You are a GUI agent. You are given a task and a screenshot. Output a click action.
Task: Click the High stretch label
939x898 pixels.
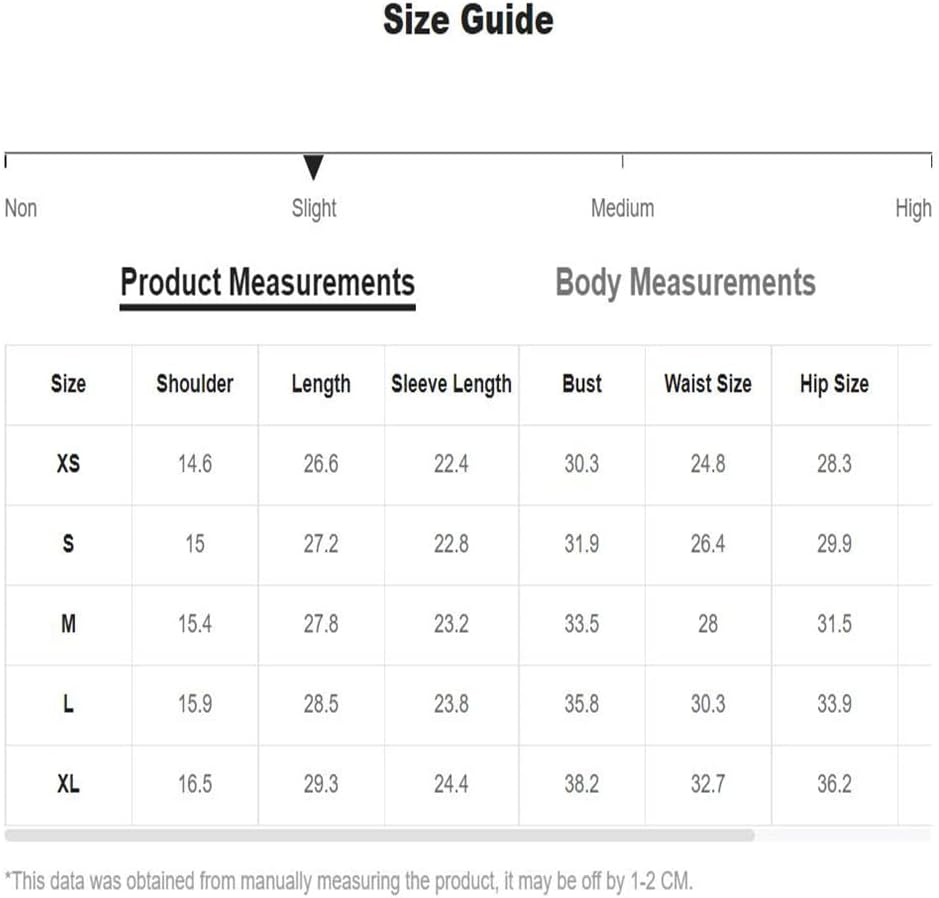tap(913, 209)
